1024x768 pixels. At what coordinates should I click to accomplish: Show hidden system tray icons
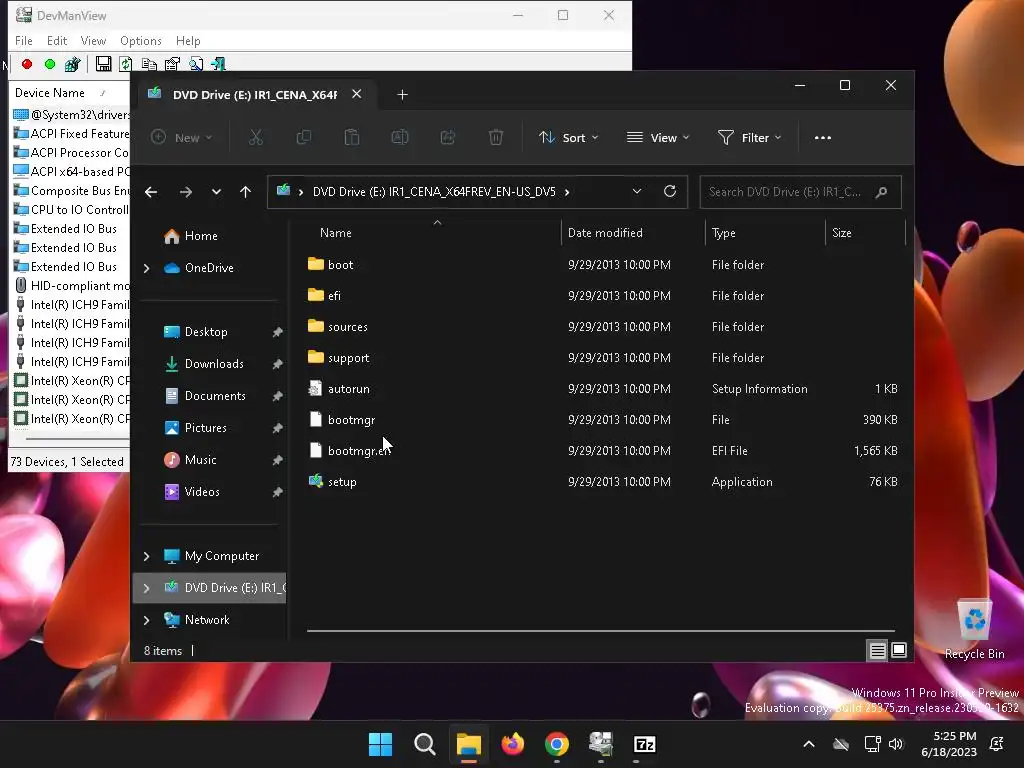tap(808, 744)
